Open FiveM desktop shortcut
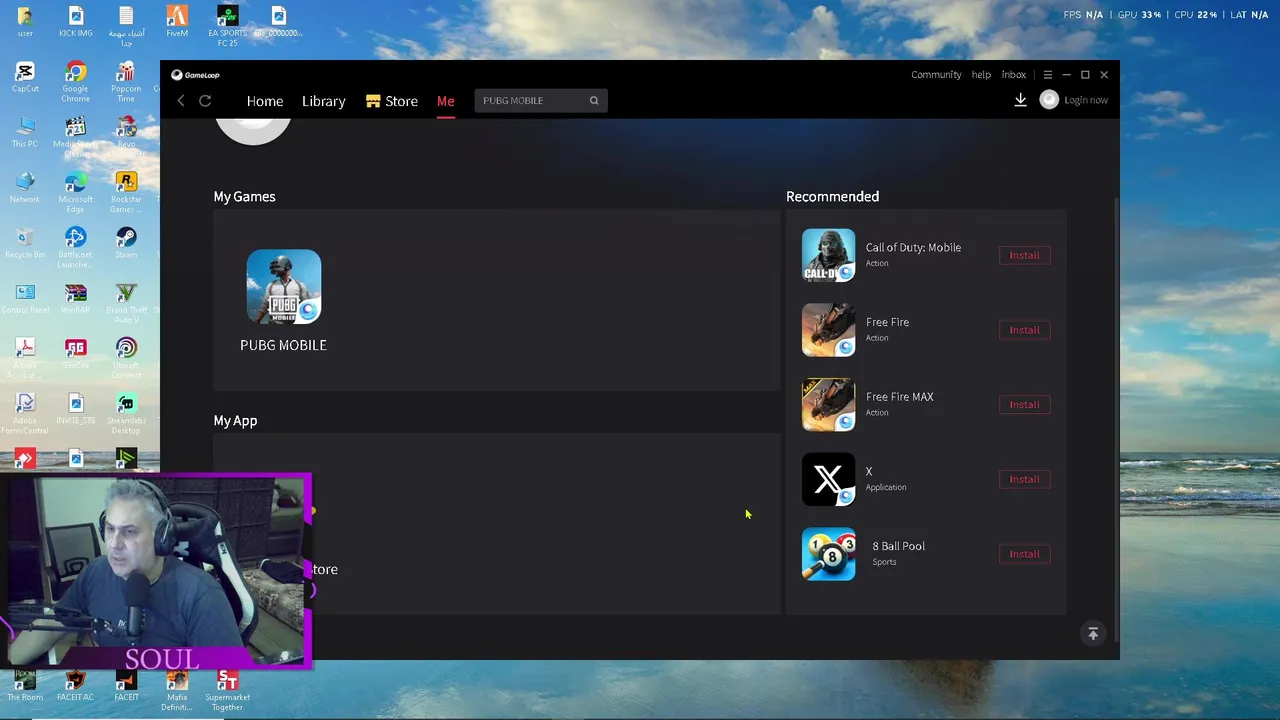This screenshot has width=1280, height=720. tap(177, 21)
